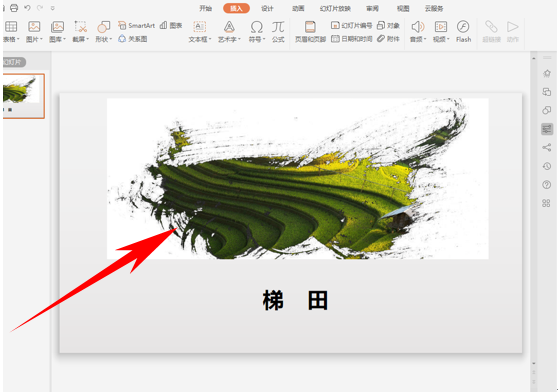
Task: Click the 超链接 (Hyperlink) chain icon
Action: [491, 27]
